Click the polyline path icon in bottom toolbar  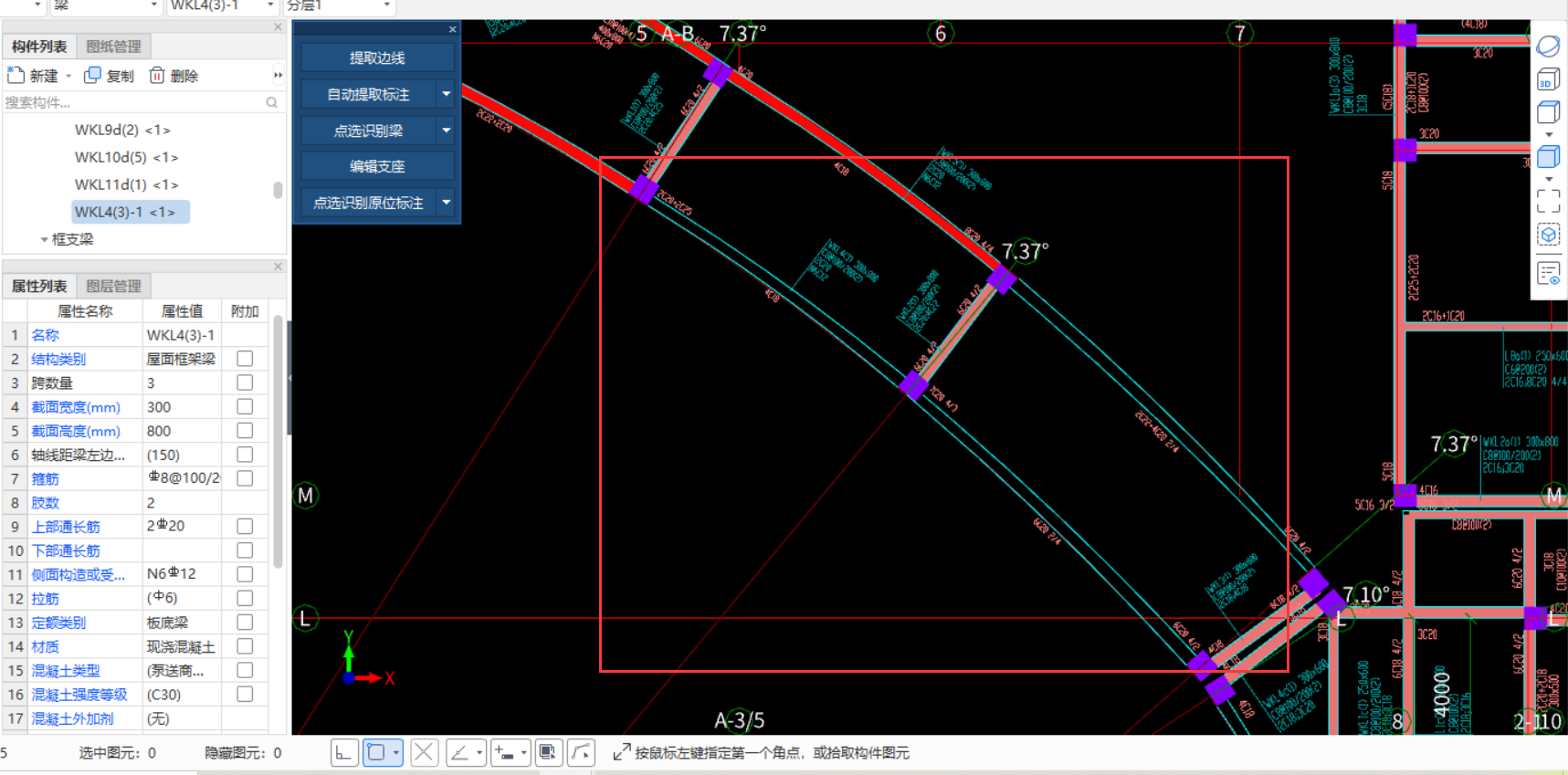click(581, 753)
